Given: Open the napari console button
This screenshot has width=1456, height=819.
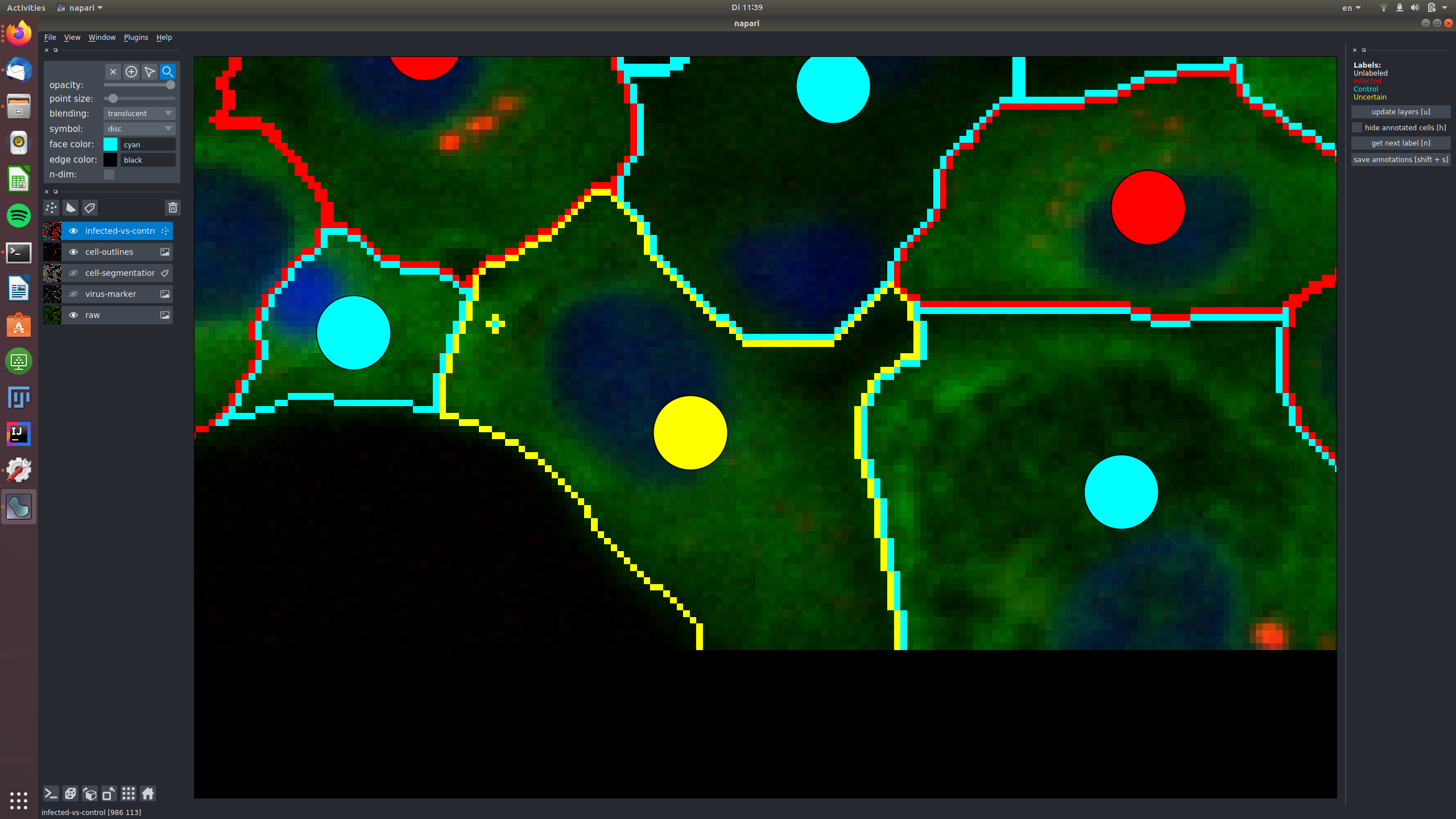Looking at the screenshot, I should (x=51, y=793).
